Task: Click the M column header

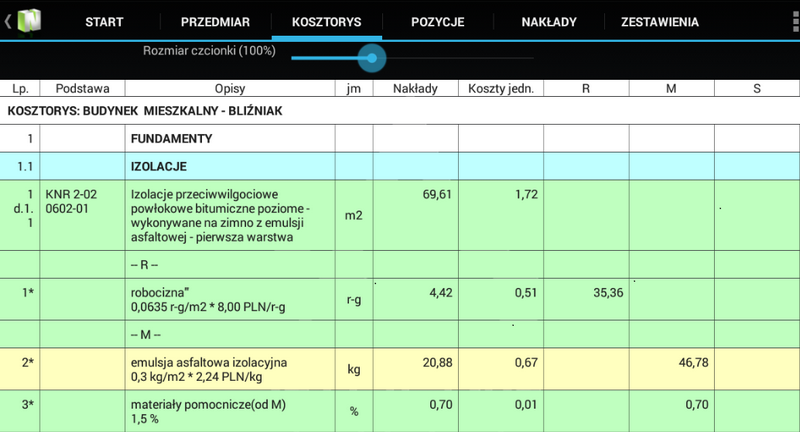Action: coord(671,88)
